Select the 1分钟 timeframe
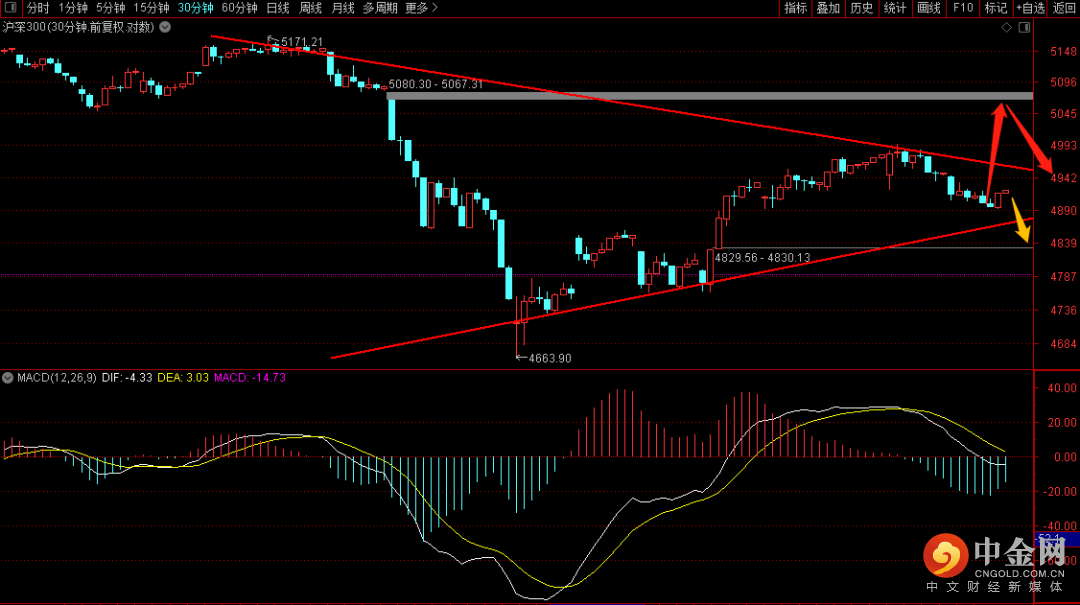1080x605 pixels. coord(72,8)
